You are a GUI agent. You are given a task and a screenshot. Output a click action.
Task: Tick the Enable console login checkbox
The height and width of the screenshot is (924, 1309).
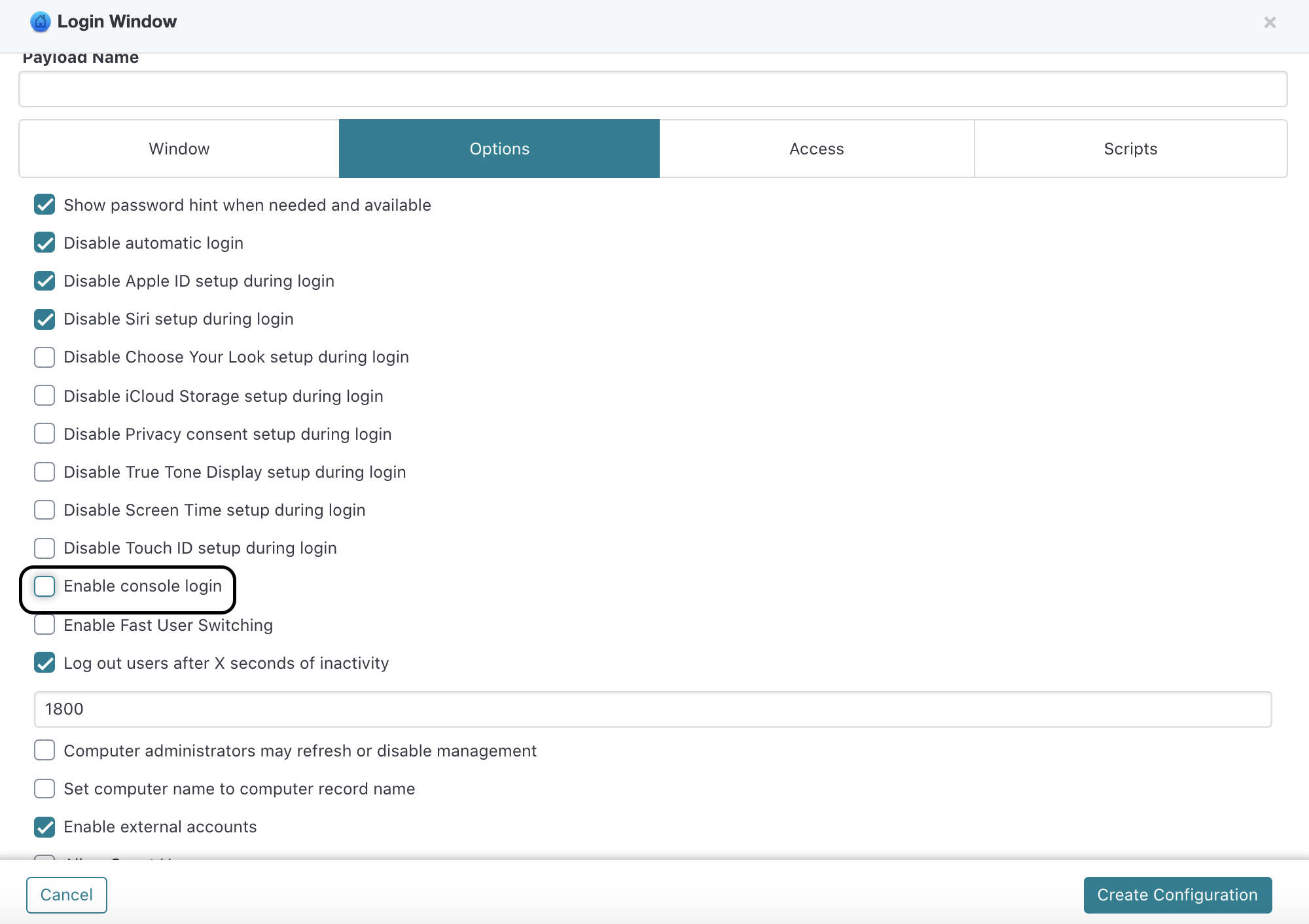(x=45, y=586)
